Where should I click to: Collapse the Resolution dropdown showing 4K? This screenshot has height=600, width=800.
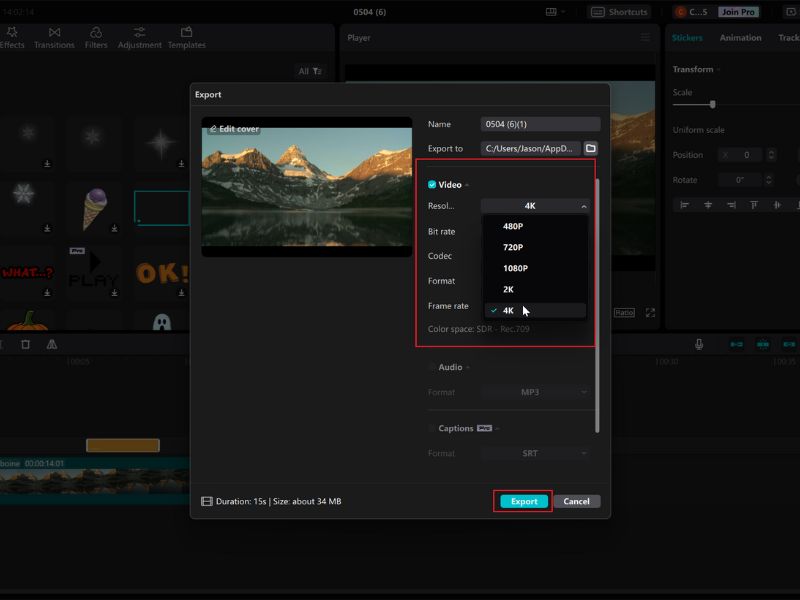[x=535, y=206]
